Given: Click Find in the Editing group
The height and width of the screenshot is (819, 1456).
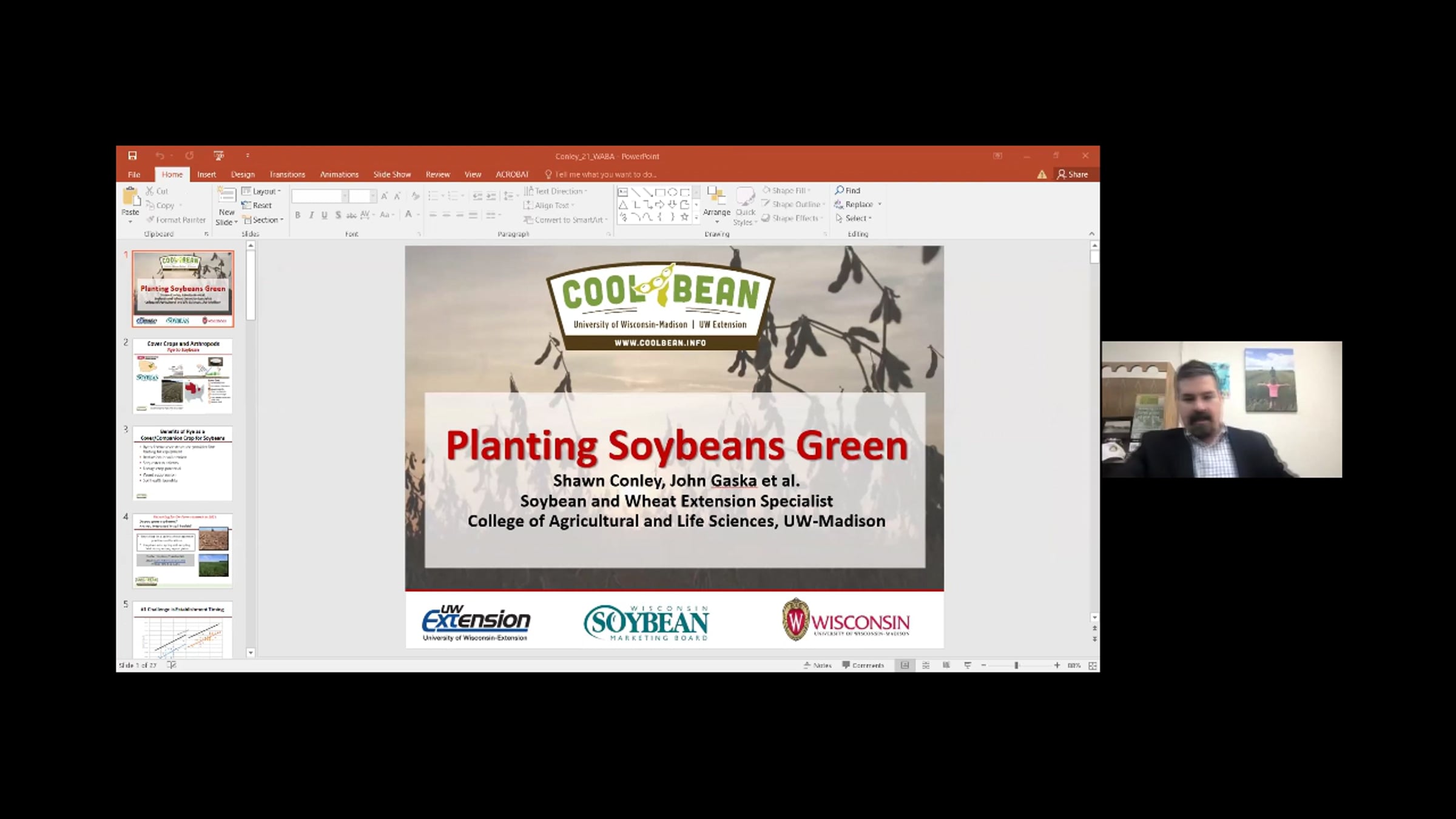Looking at the screenshot, I should tap(848, 190).
